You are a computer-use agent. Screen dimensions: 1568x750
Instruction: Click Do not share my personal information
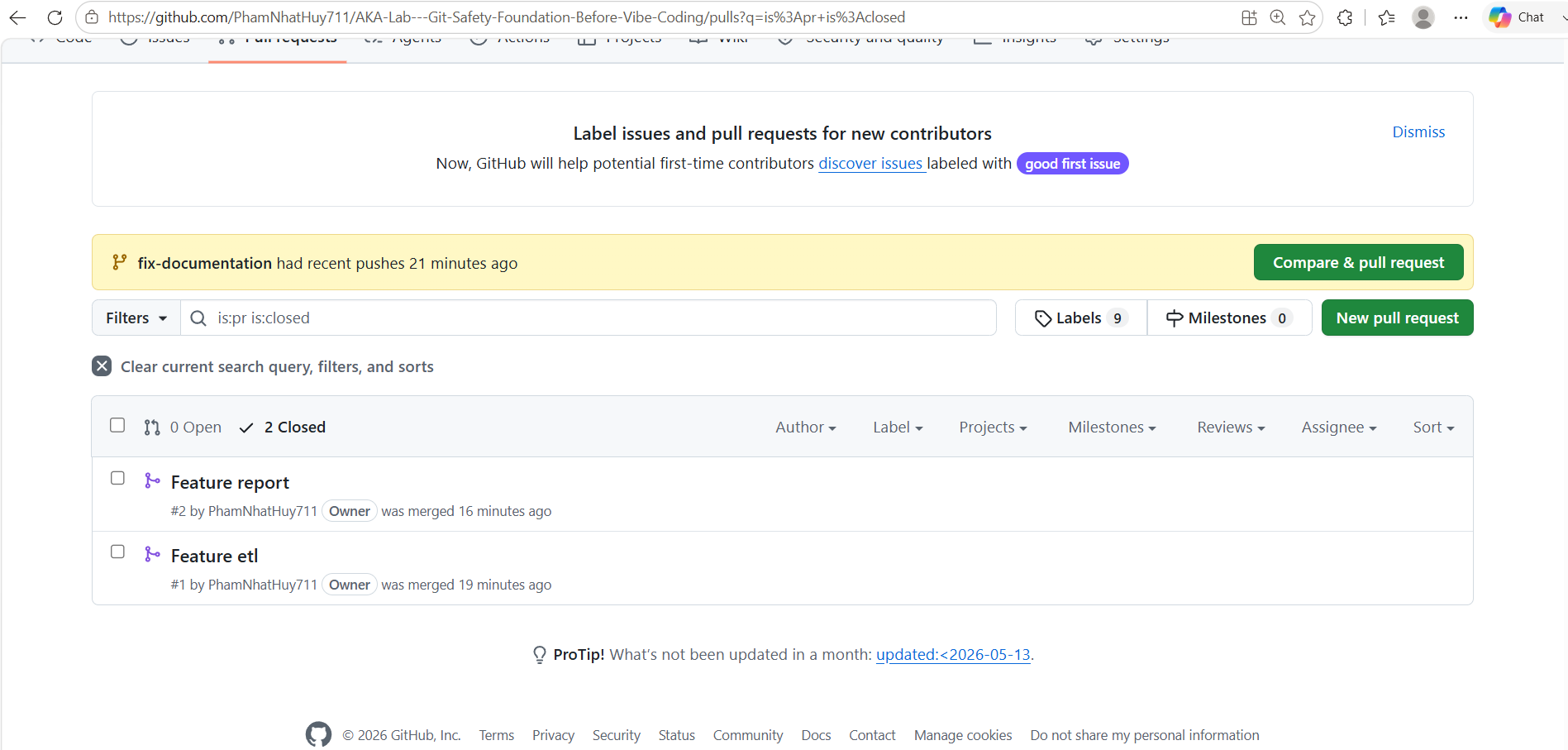click(1145, 735)
